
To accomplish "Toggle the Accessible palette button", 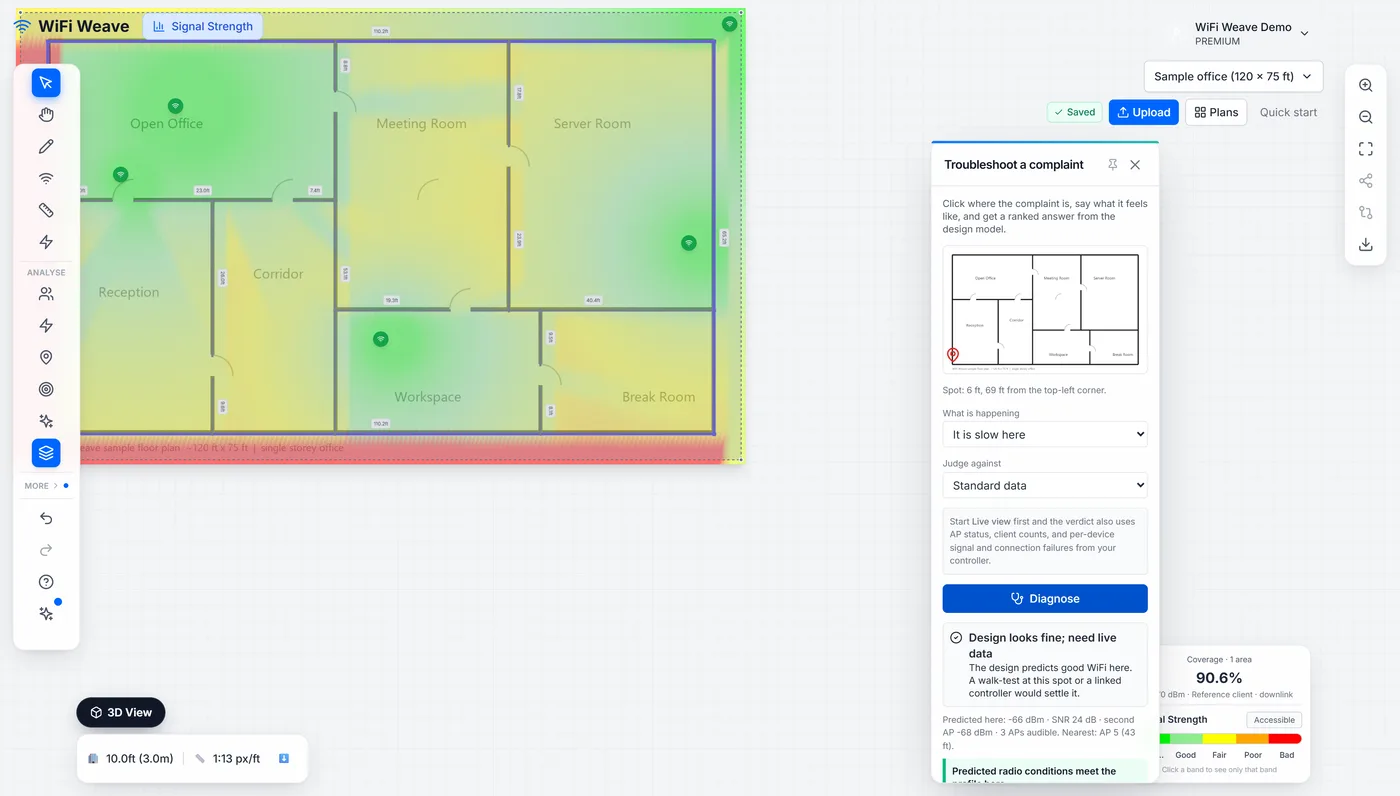I will pos(1274,720).
